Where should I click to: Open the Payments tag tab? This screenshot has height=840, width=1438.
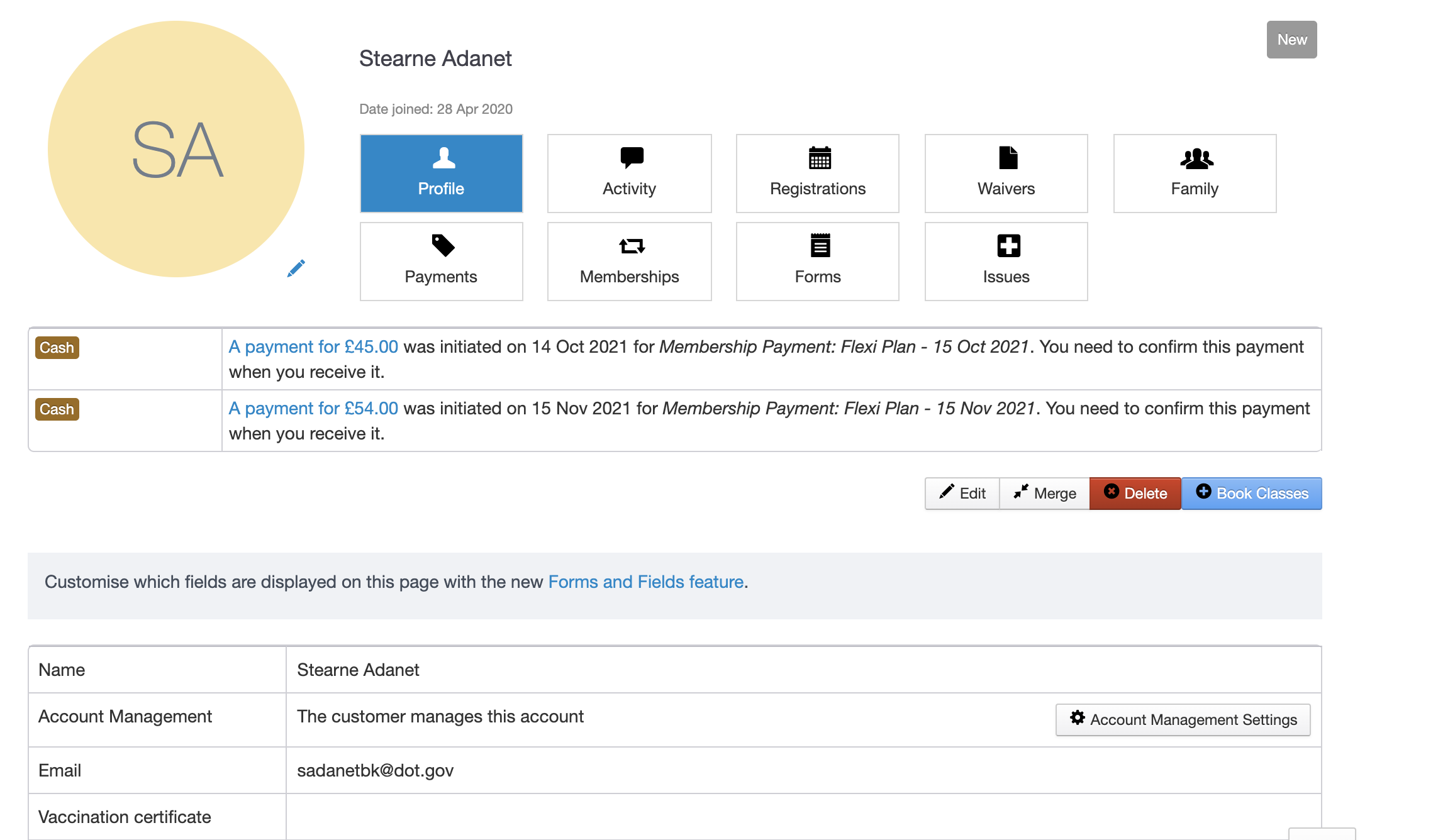click(x=441, y=261)
